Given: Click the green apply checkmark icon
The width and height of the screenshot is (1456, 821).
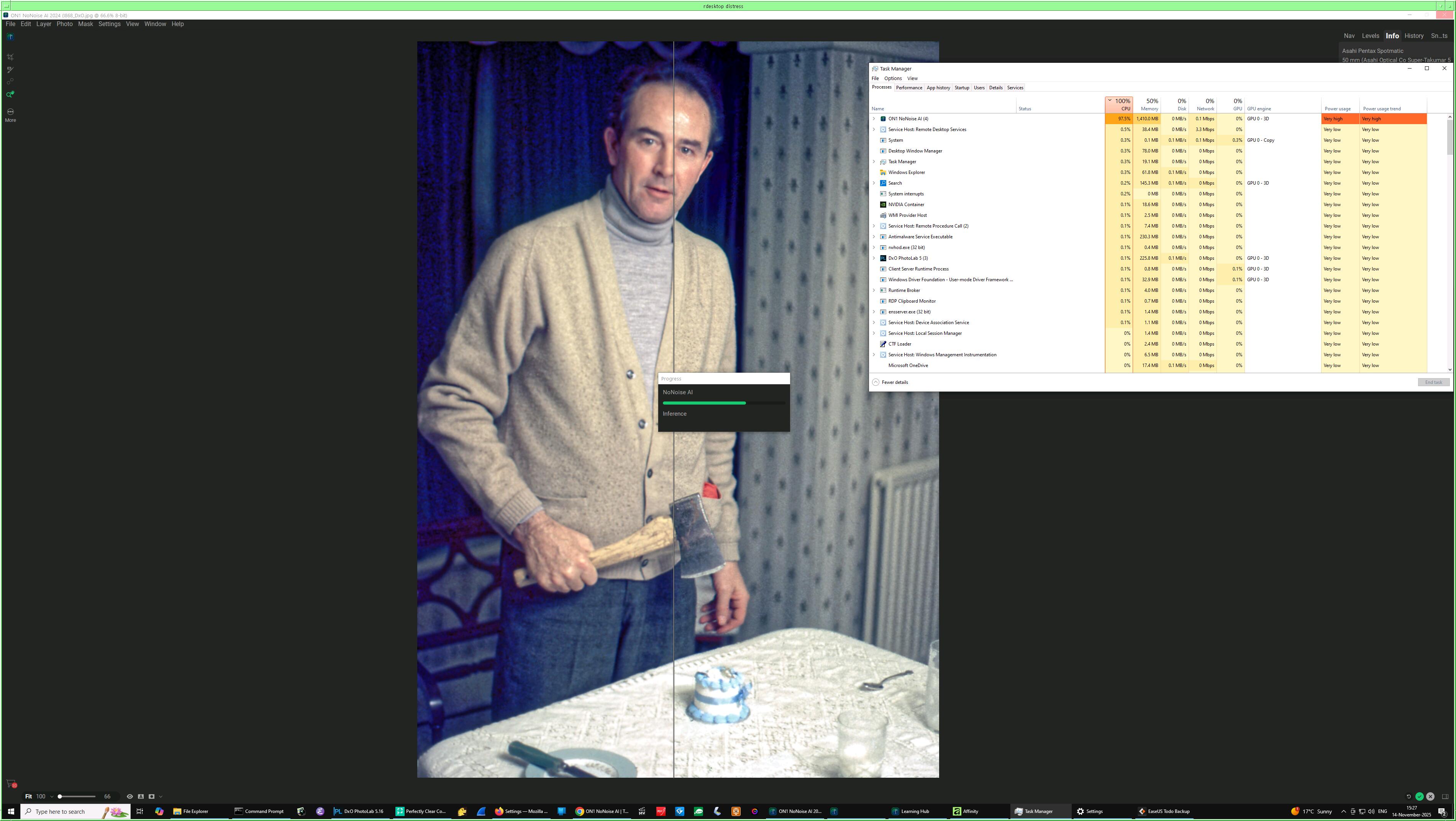Looking at the screenshot, I should tap(1419, 797).
